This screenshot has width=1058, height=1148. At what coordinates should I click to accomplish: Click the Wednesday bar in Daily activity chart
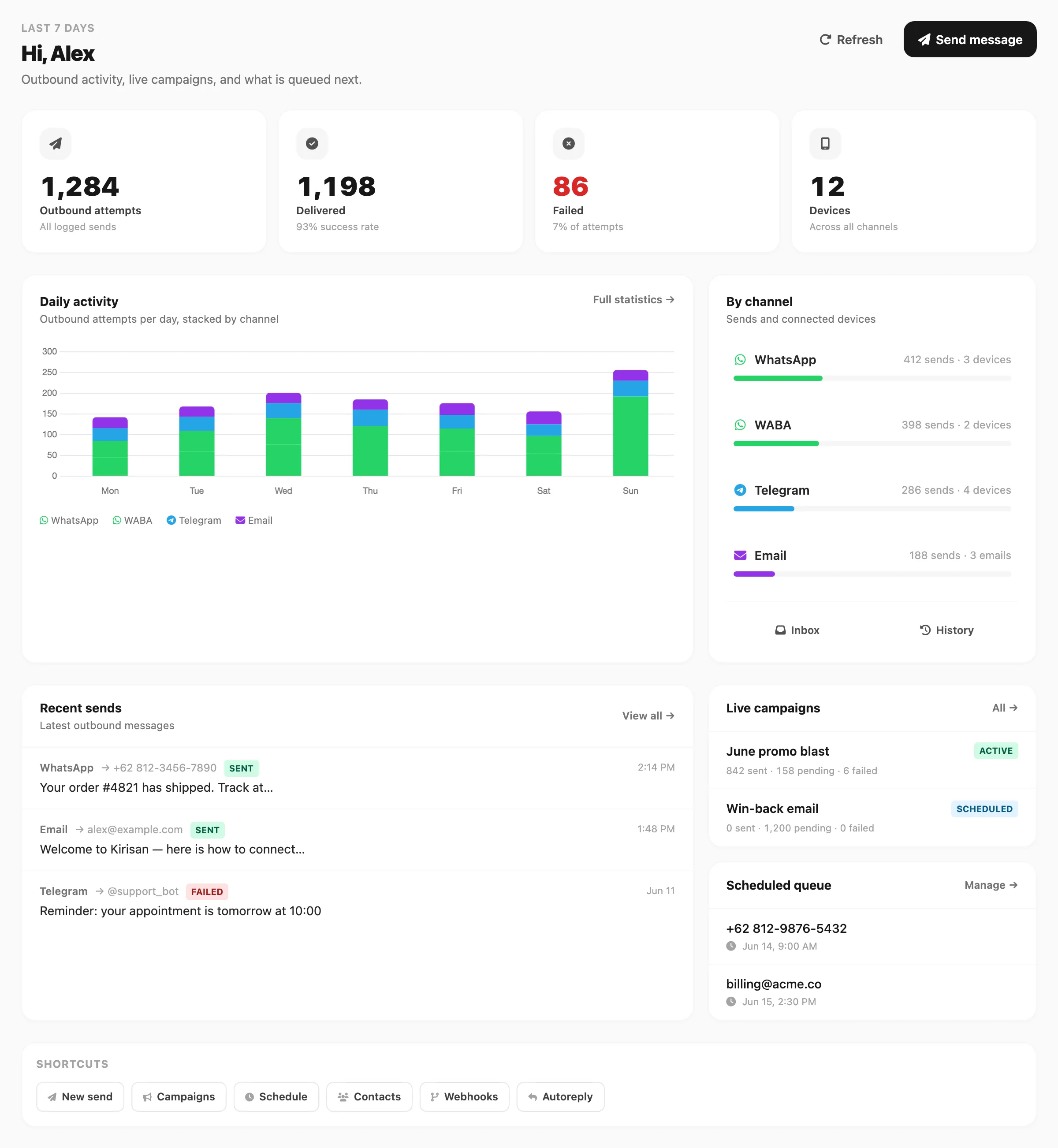[x=283, y=435]
